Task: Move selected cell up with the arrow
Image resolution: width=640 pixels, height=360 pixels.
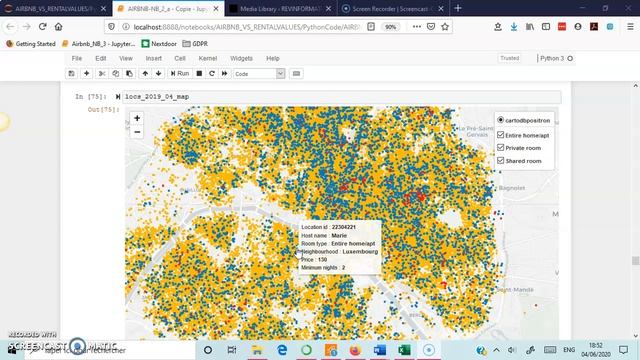Action: (x=145, y=73)
